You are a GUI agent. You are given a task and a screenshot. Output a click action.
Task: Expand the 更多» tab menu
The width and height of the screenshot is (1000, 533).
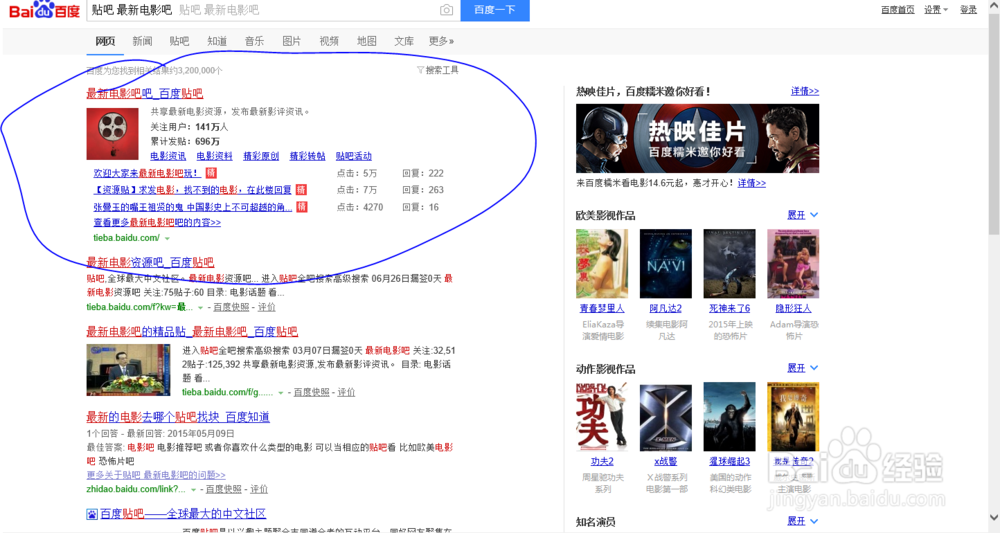point(441,41)
